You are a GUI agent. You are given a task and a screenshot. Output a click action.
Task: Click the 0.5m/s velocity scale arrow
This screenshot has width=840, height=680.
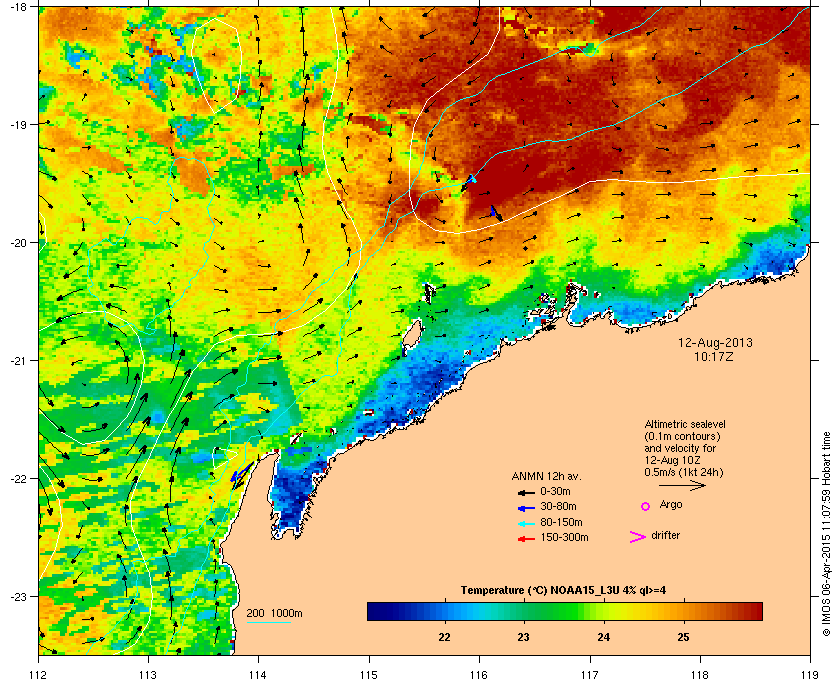click(682, 485)
